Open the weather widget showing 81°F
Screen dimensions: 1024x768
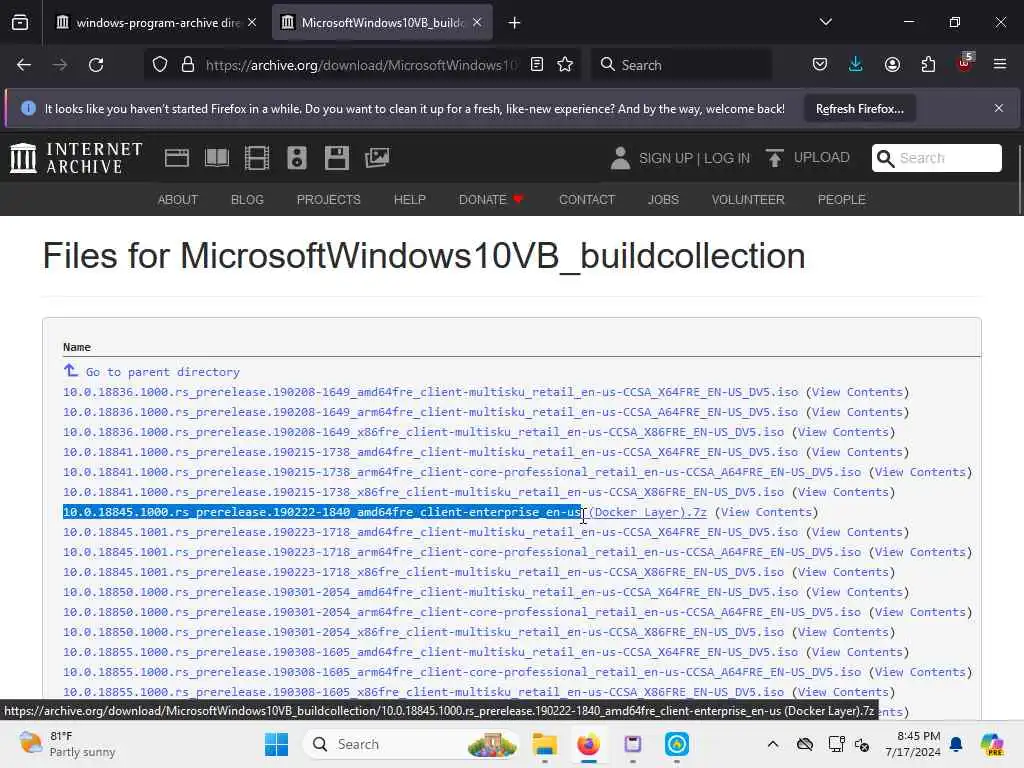click(x=67, y=744)
